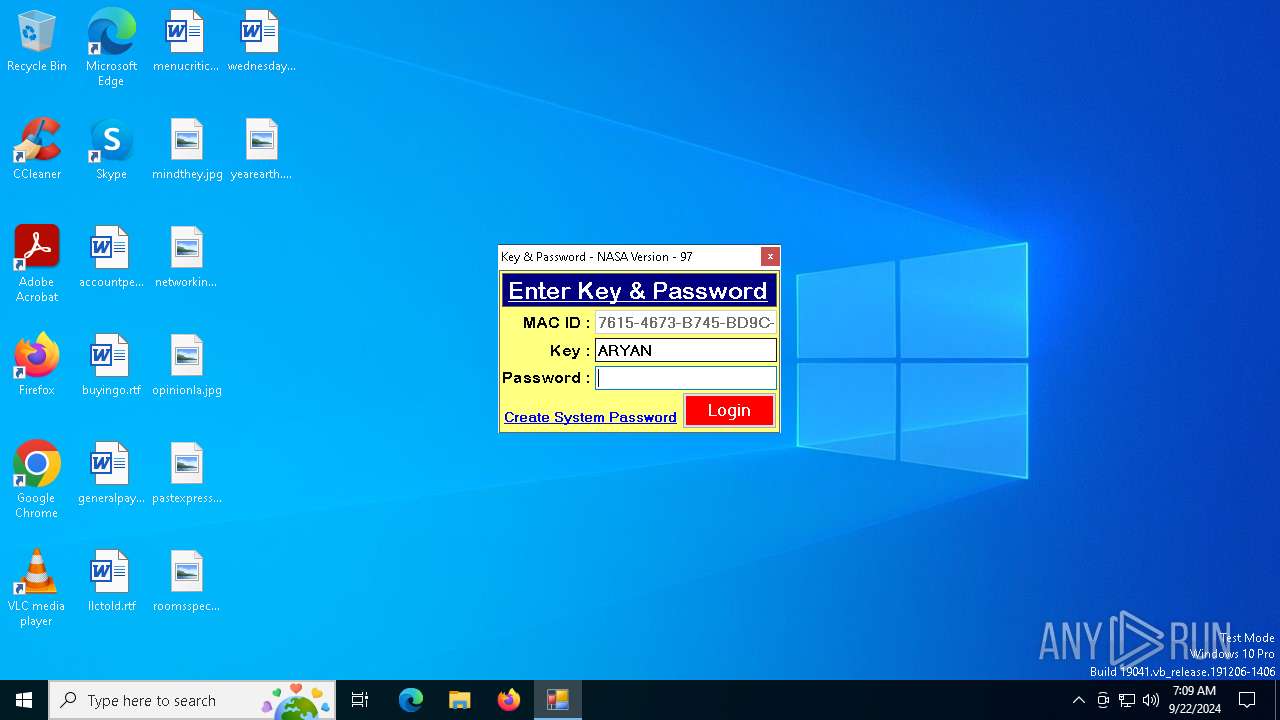Screen dimensions: 1280x720
Task: Open the notification center
Action: pyautogui.click(x=1247, y=700)
